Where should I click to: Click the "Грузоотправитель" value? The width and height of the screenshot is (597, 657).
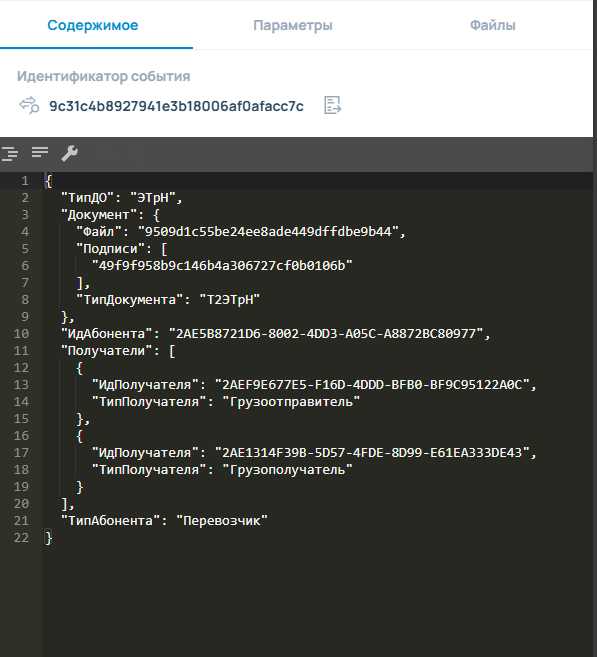click(291, 401)
